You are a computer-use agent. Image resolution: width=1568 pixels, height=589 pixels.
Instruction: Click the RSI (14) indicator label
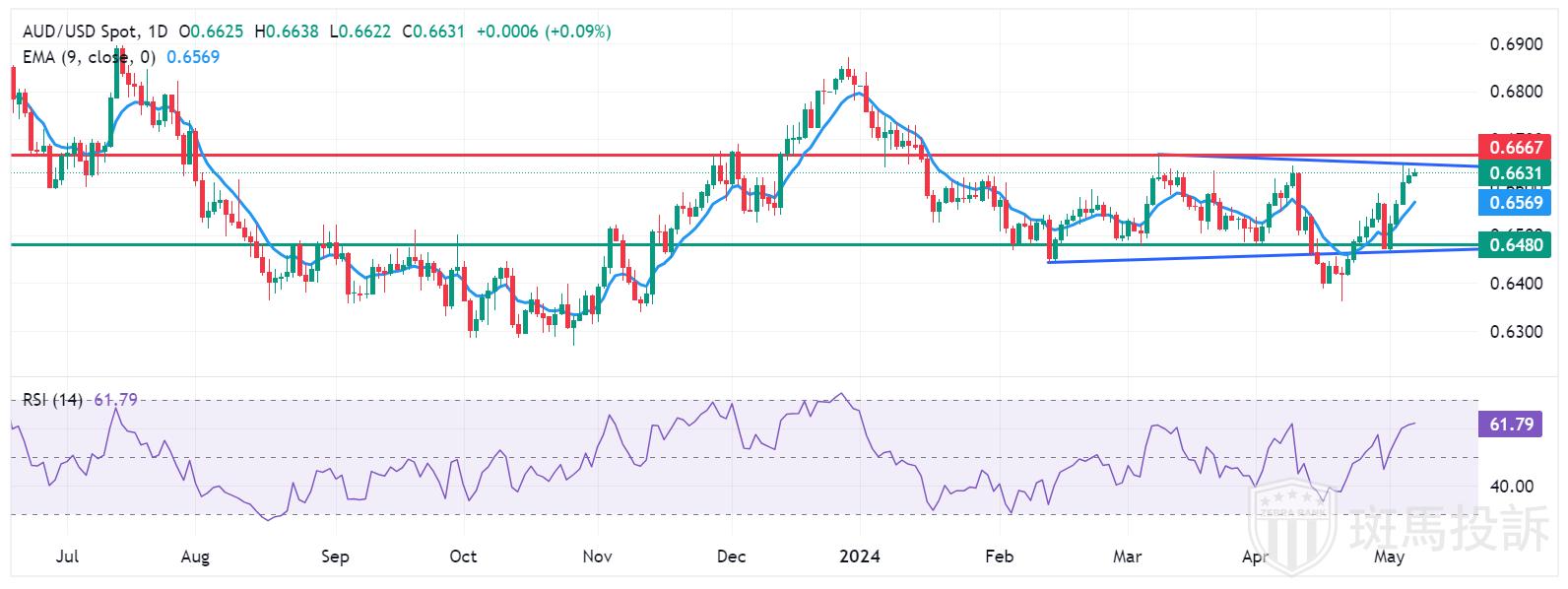tap(53, 400)
